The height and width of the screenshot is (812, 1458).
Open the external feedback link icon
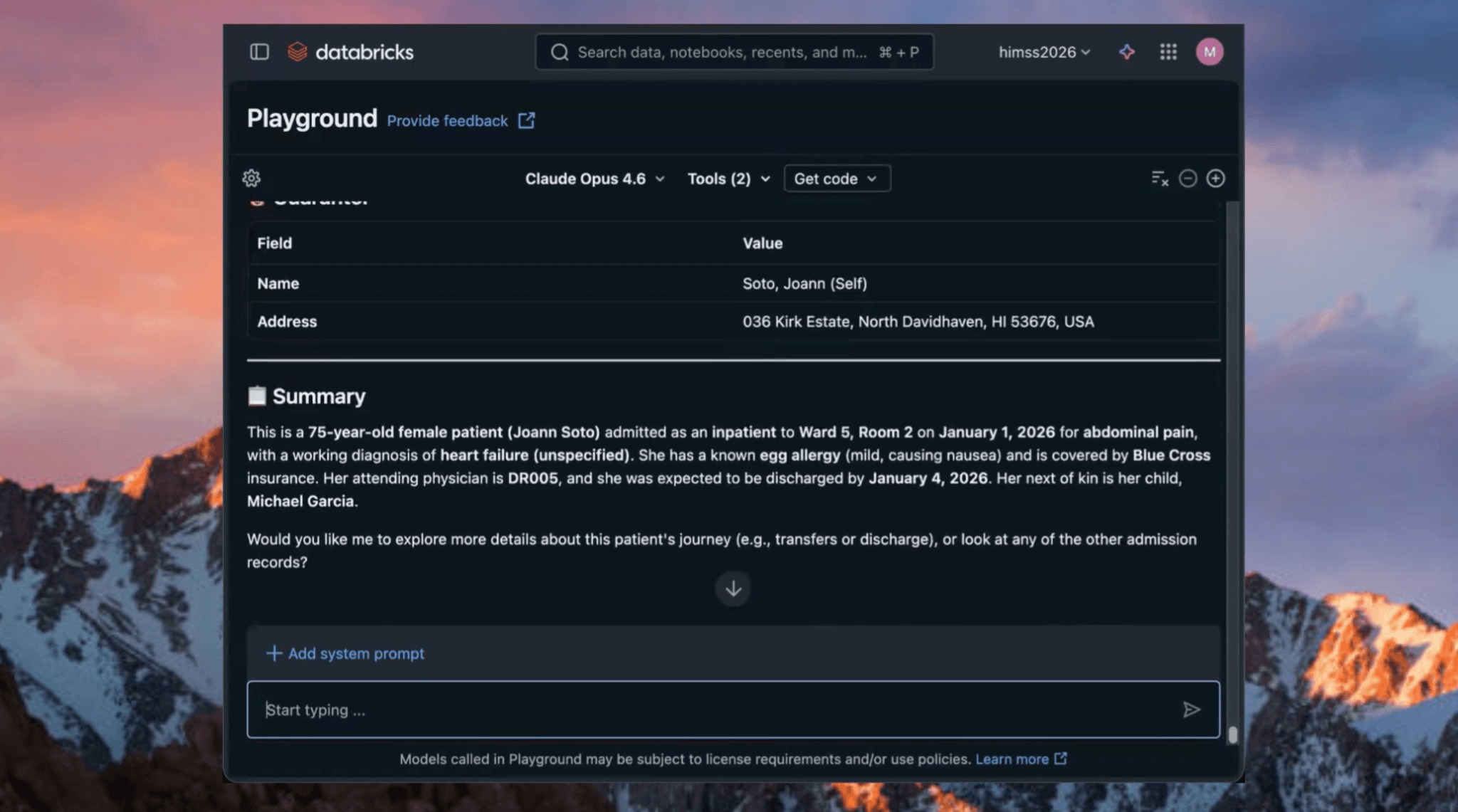coord(526,121)
